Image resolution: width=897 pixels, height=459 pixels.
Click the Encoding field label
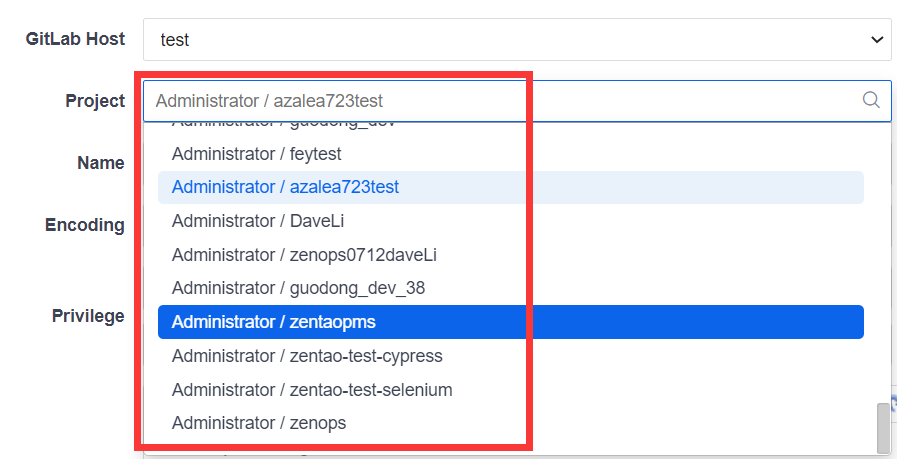pos(84,225)
